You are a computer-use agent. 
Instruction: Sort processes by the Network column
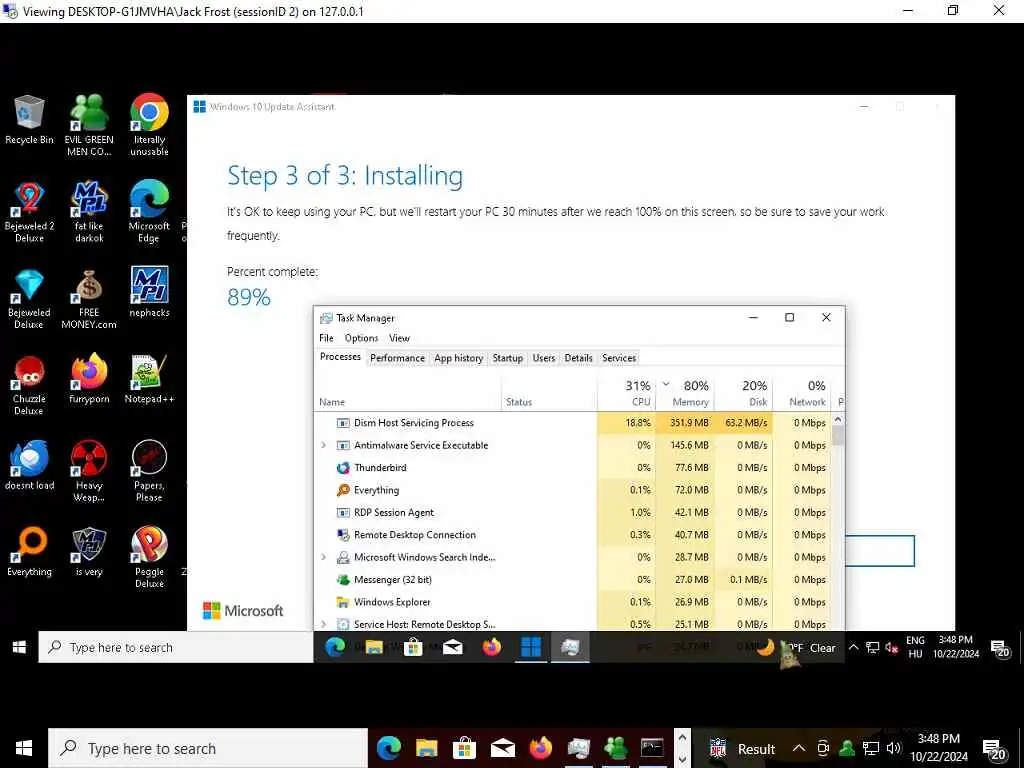803,393
